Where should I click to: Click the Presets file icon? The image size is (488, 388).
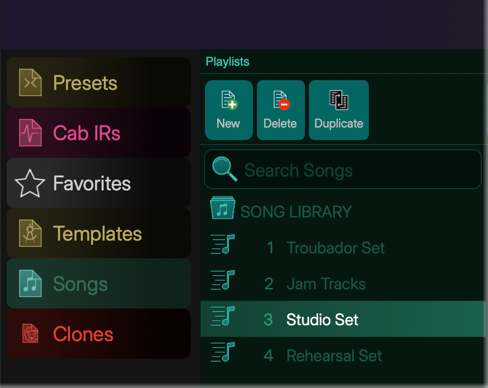click(30, 82)
